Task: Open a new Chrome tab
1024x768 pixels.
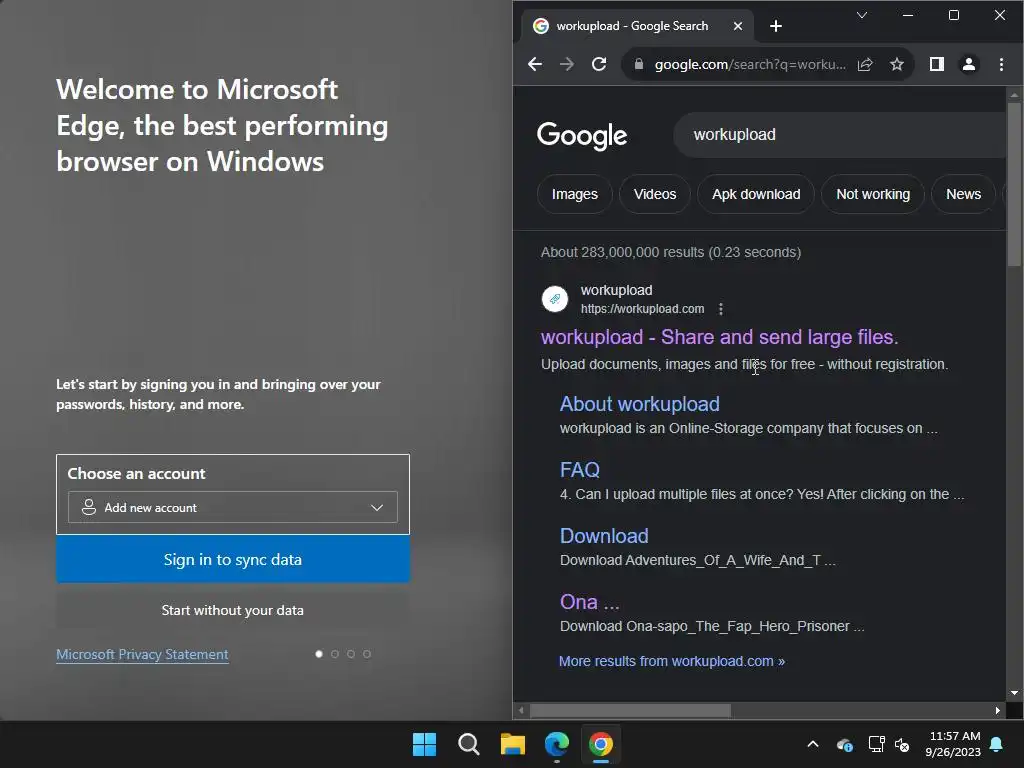Action: click(x=776, y=26)
